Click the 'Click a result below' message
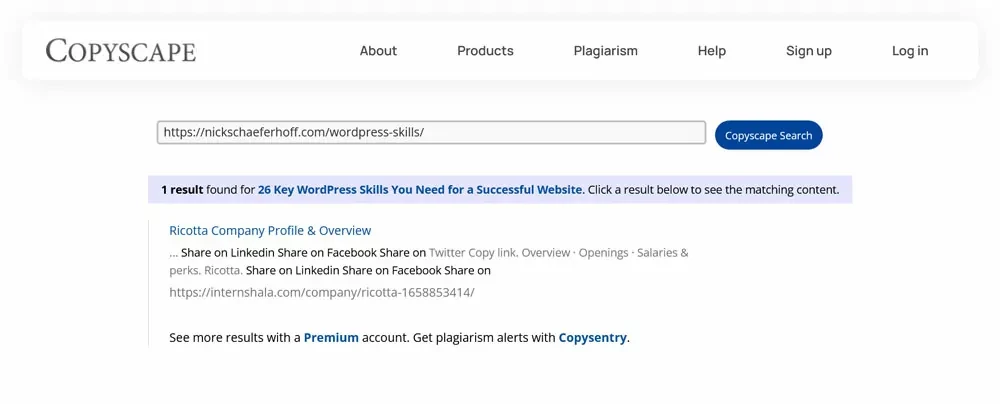The height and width of the screenshot is (404, 1000). pyautogui.click(x=713, y=189)
